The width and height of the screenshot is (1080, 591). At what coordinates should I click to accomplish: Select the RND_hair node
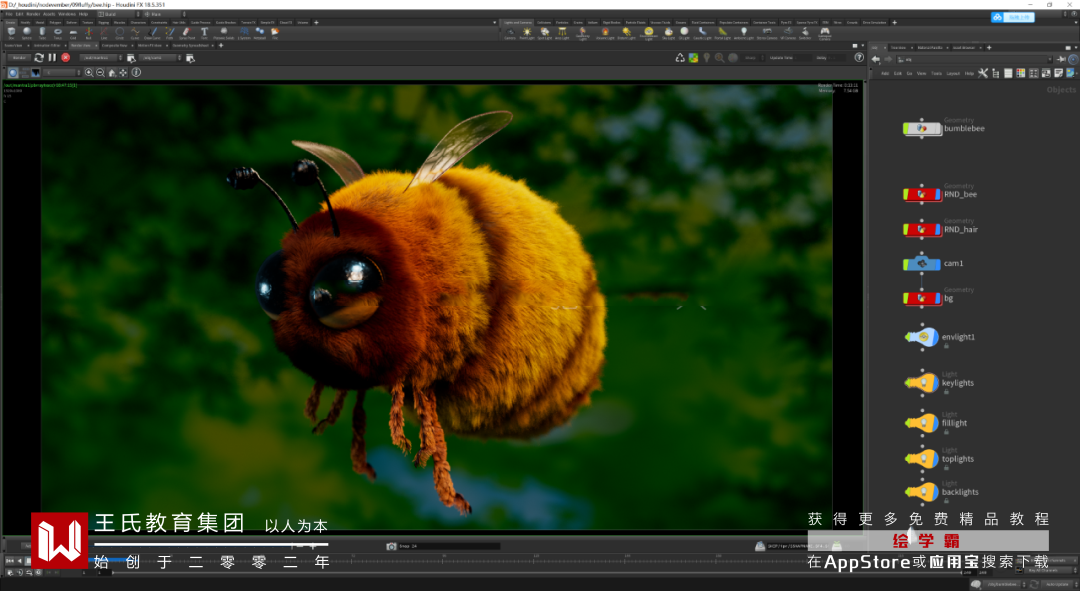tap(922, 229)
